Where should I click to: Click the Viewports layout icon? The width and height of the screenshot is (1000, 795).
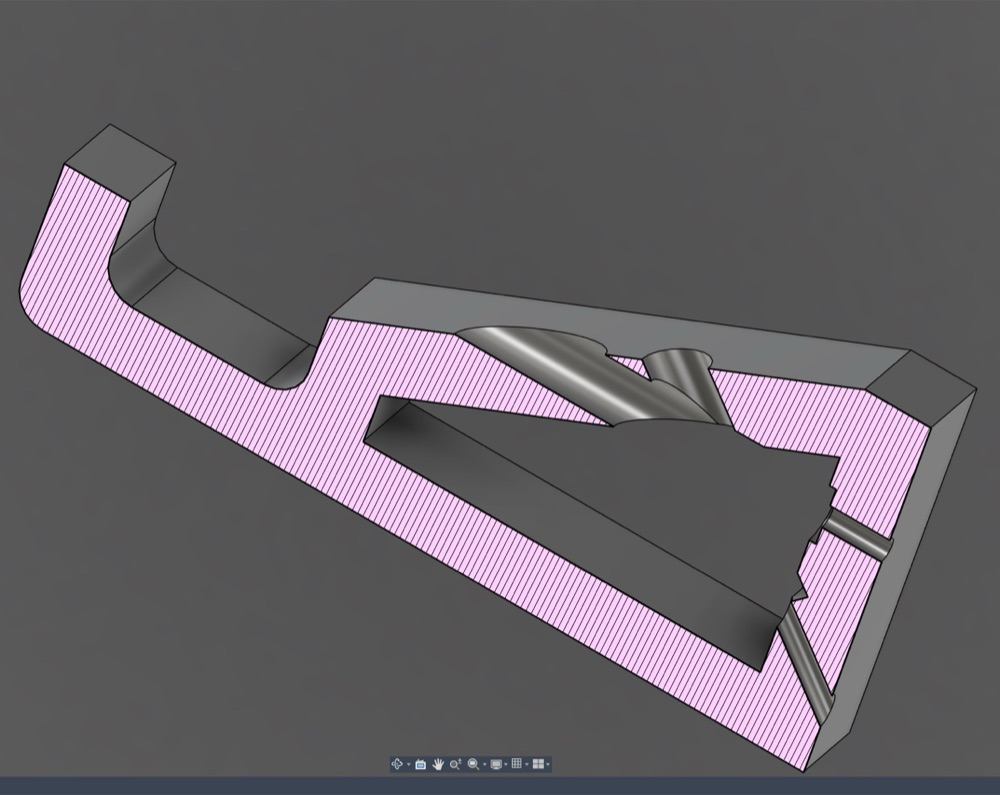tap(538, 764)
